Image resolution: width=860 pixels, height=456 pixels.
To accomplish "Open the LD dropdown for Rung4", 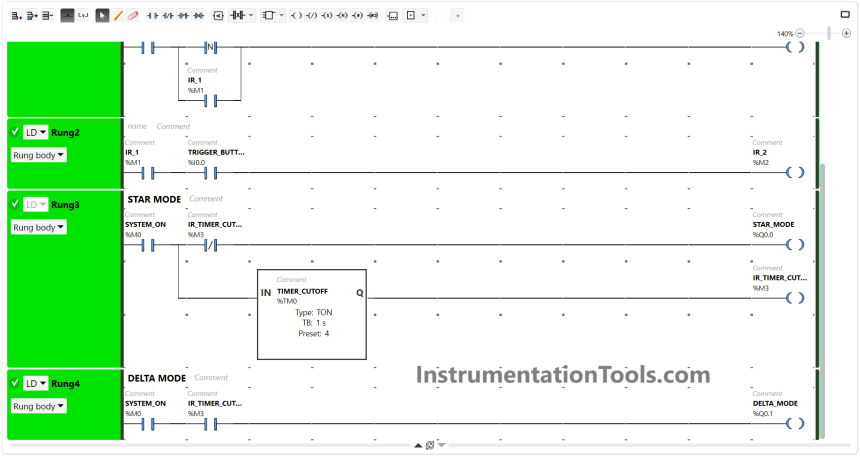I will pyautogui.click(x=36, y=383).
